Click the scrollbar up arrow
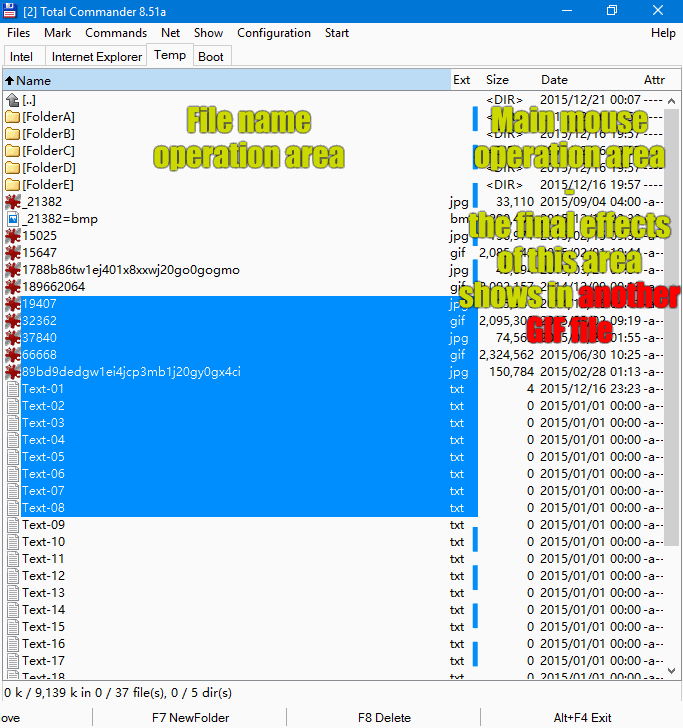The height and width of the screenshot is (728, 683). [x=671, y=101]
